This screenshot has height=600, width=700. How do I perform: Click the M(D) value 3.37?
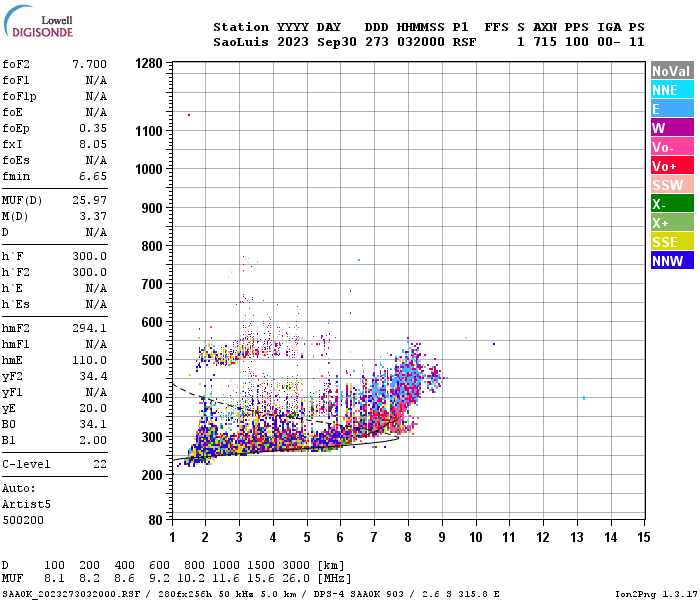click(93, 216)
